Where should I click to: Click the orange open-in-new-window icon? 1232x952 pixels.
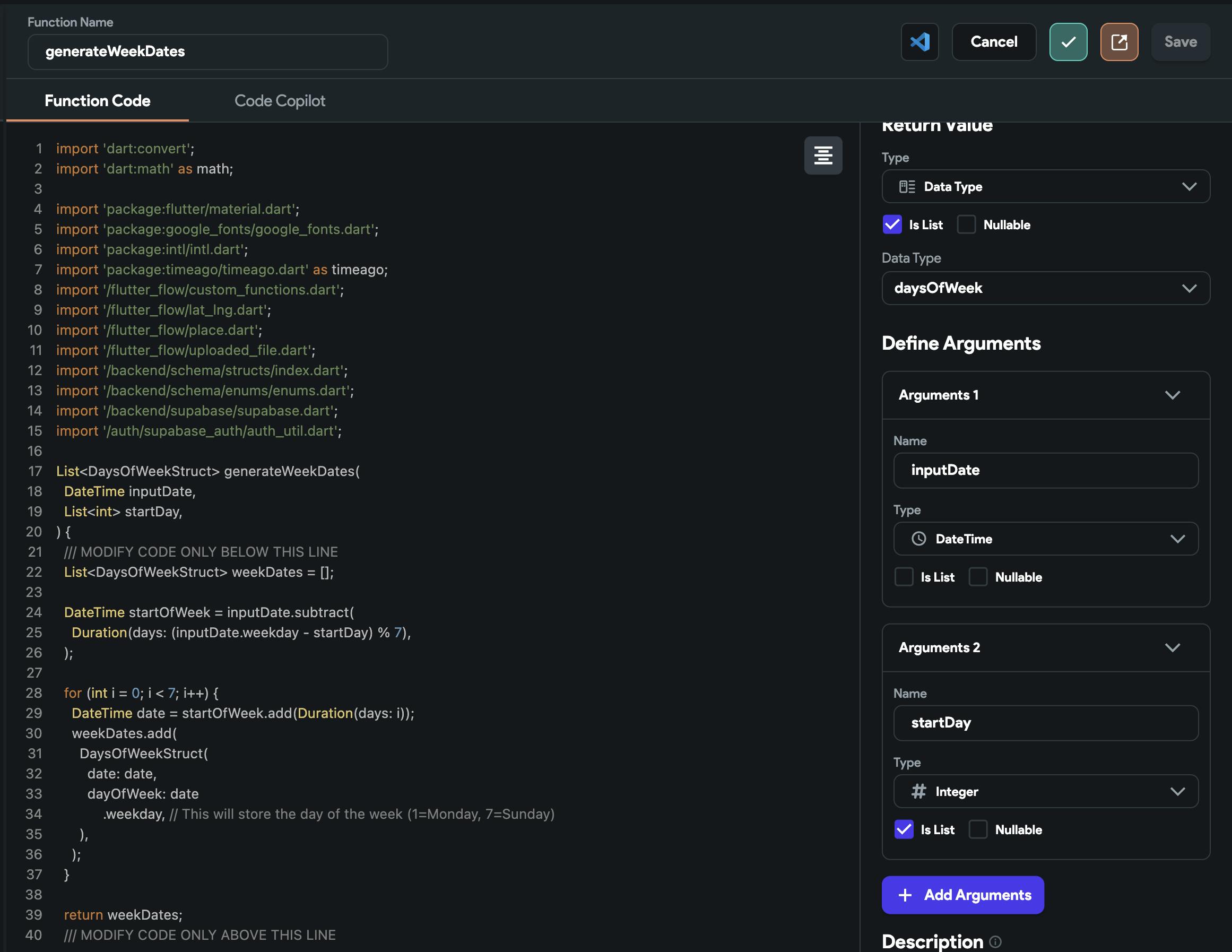pyautogui.click(x=1118, y=42)
